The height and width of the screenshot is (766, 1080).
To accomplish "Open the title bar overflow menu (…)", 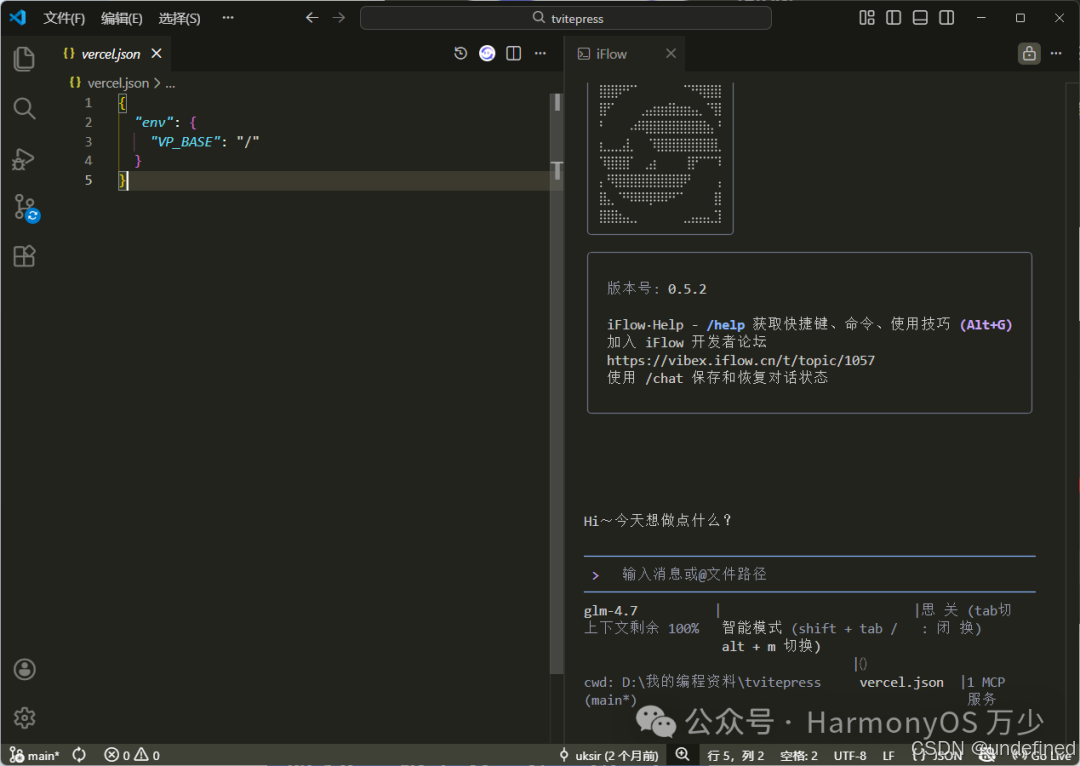I will point(228,18).
